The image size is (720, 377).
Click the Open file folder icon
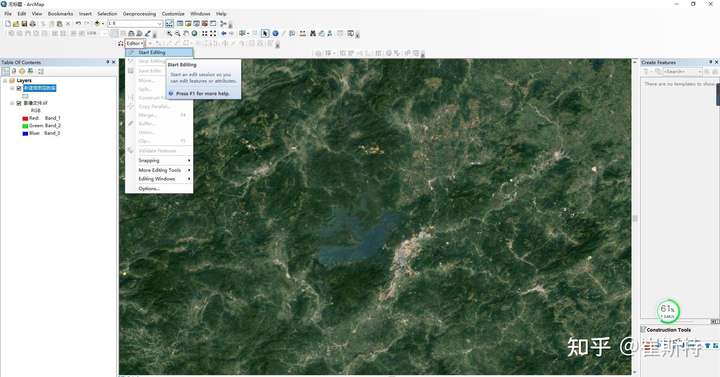[16, 23]
